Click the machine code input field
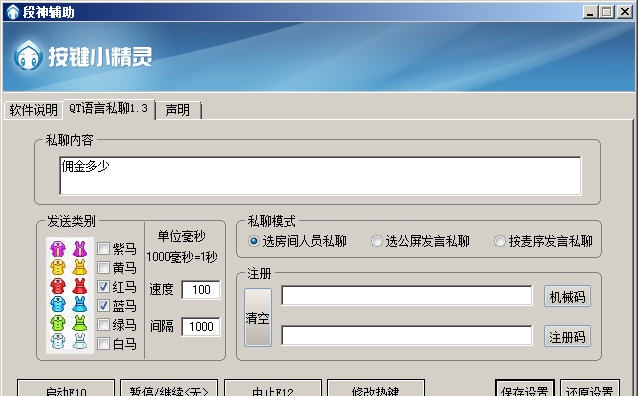The height and width of the screenshot is (396, 638). point(406,295)
